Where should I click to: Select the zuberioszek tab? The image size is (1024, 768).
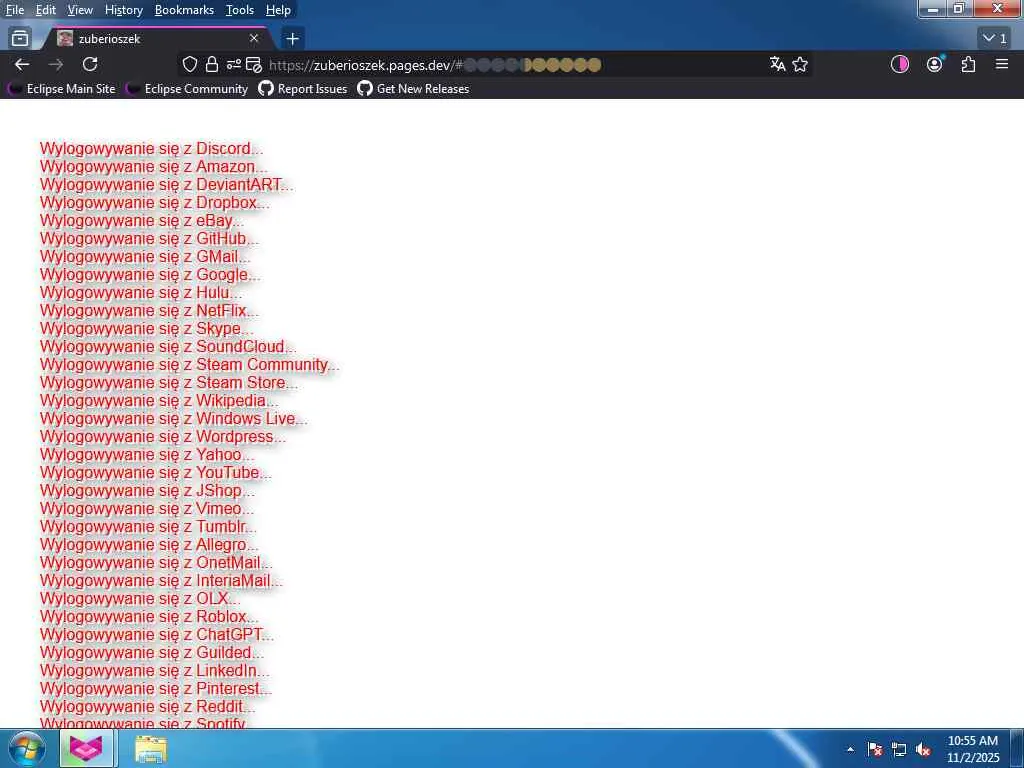(x=158, y=39)
